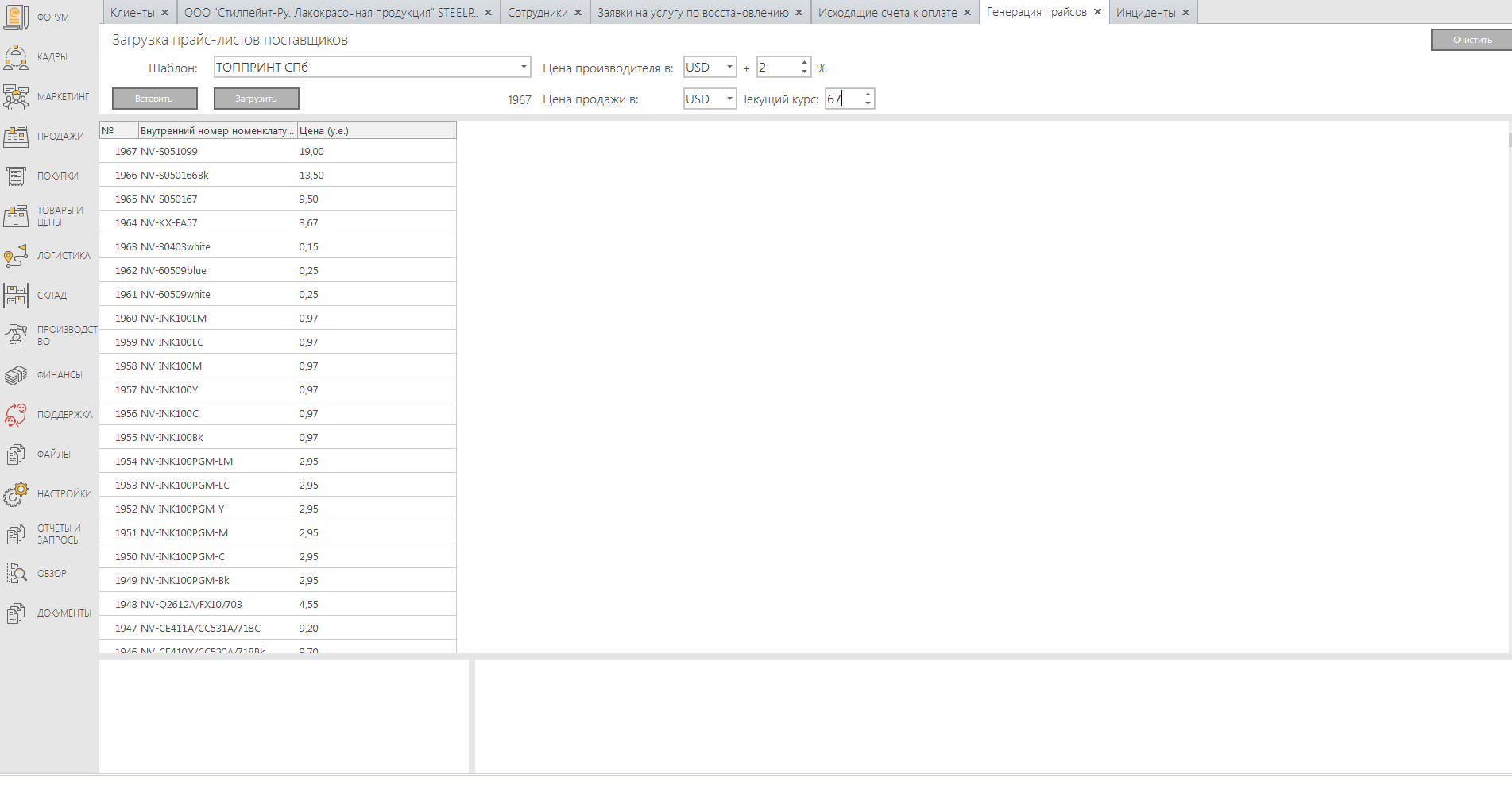
Task: Go to Маркетинг via sidebar icon
Action: pyautogui.click(x=17, y=97)
